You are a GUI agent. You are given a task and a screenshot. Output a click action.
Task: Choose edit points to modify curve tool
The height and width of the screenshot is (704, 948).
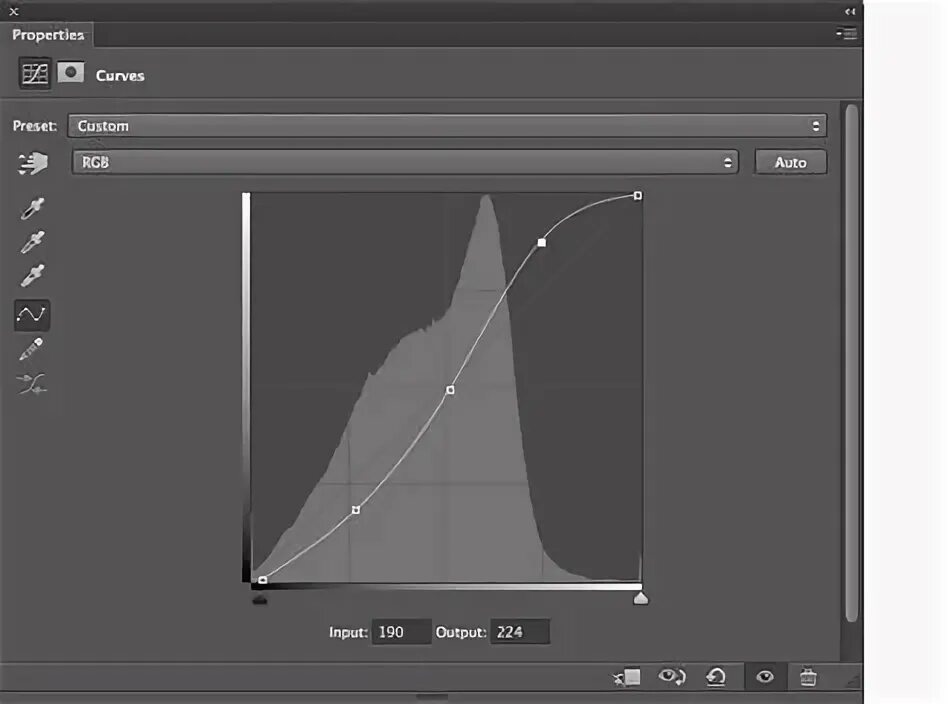[31, 315]
